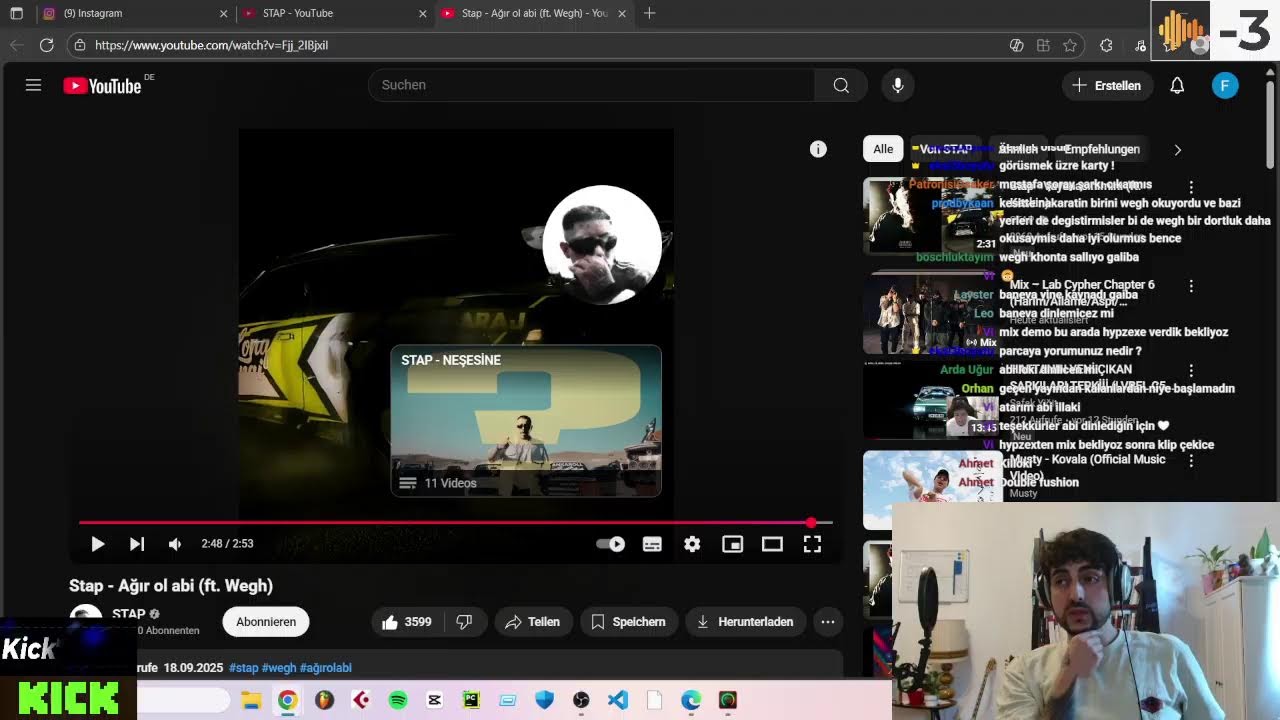Screen dimensions: 1280x720
Task: Click the browser address bar URL
Action: click(211, 45)
